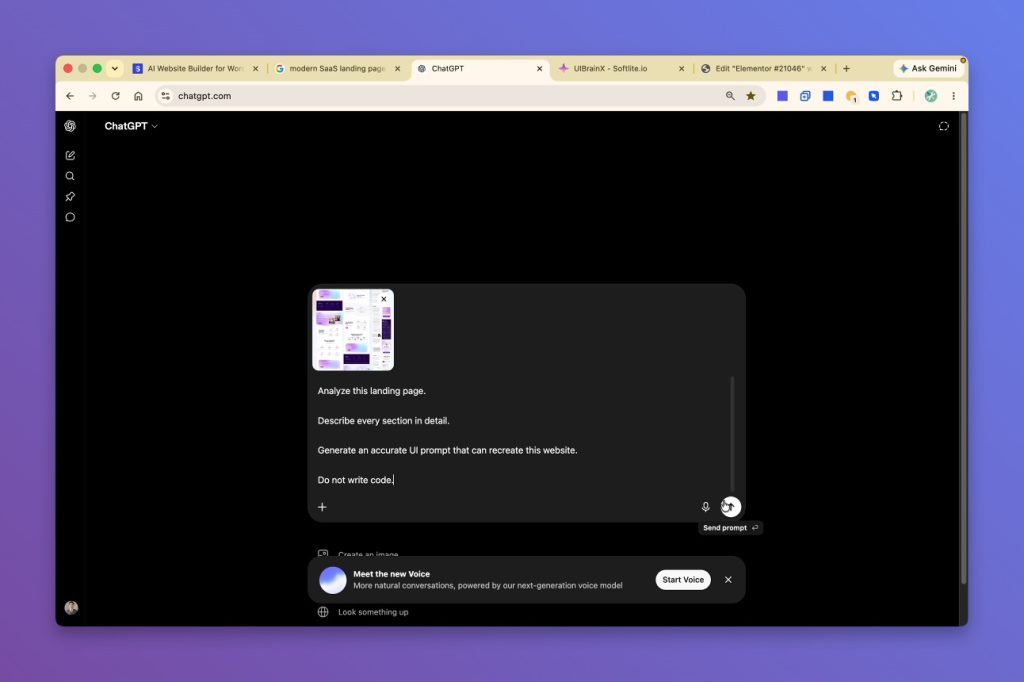Click the yellow extension icon with badge

pyautogui.click(x=851, y=96)
